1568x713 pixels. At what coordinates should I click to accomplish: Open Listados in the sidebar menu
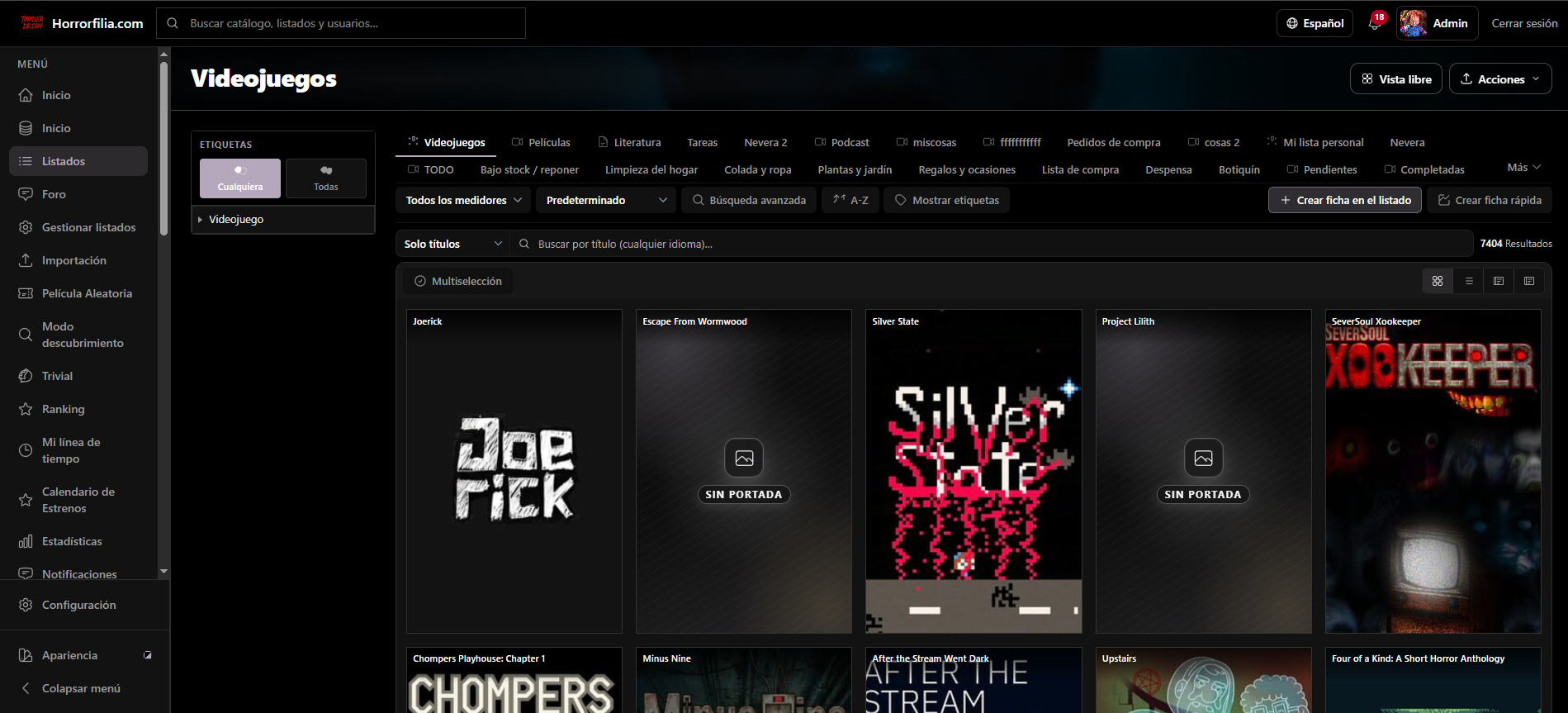click(x=78, y=161)
